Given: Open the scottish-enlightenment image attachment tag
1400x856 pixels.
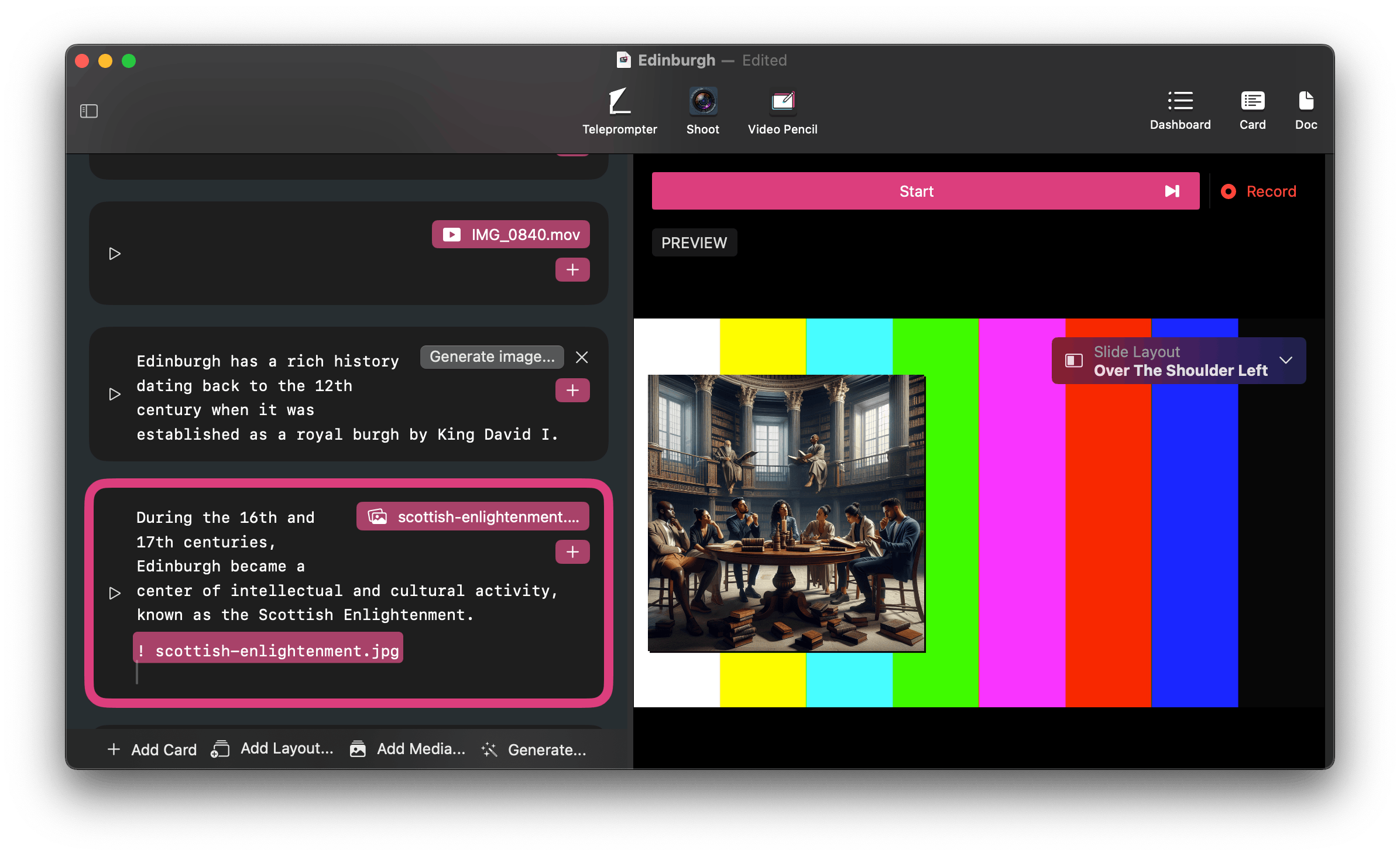Looking at the screenshot, I should (x=473, y=516).
